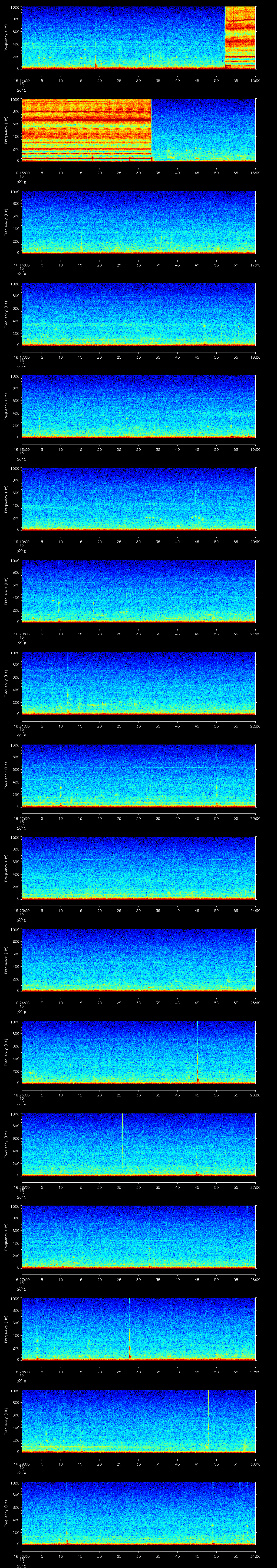Click the 16:23:00 start time label
277x1568 pixels.
21,910
